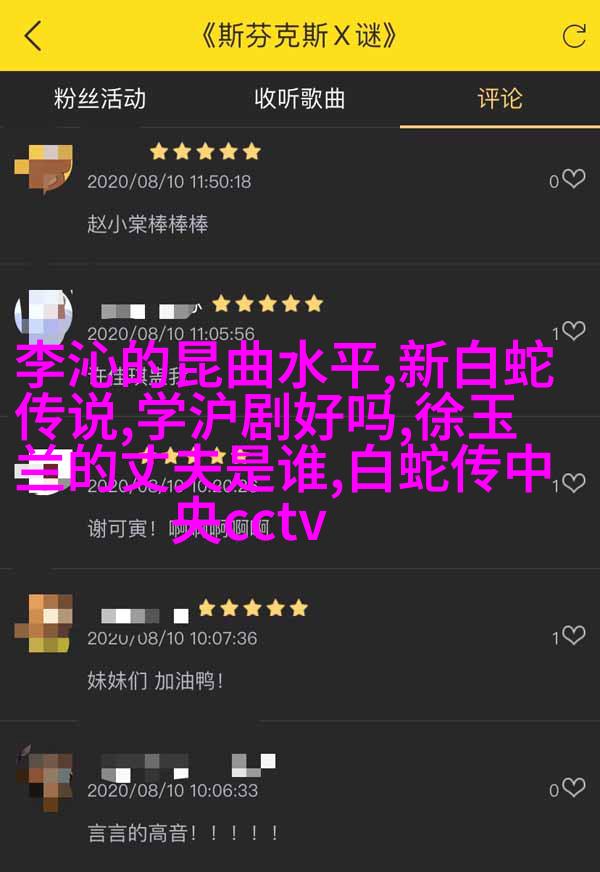Tap heart icon for 言言的高音 comment
The width and height of the screenshot is (600, 872).
pyautogui.click(x=573, y=787)
